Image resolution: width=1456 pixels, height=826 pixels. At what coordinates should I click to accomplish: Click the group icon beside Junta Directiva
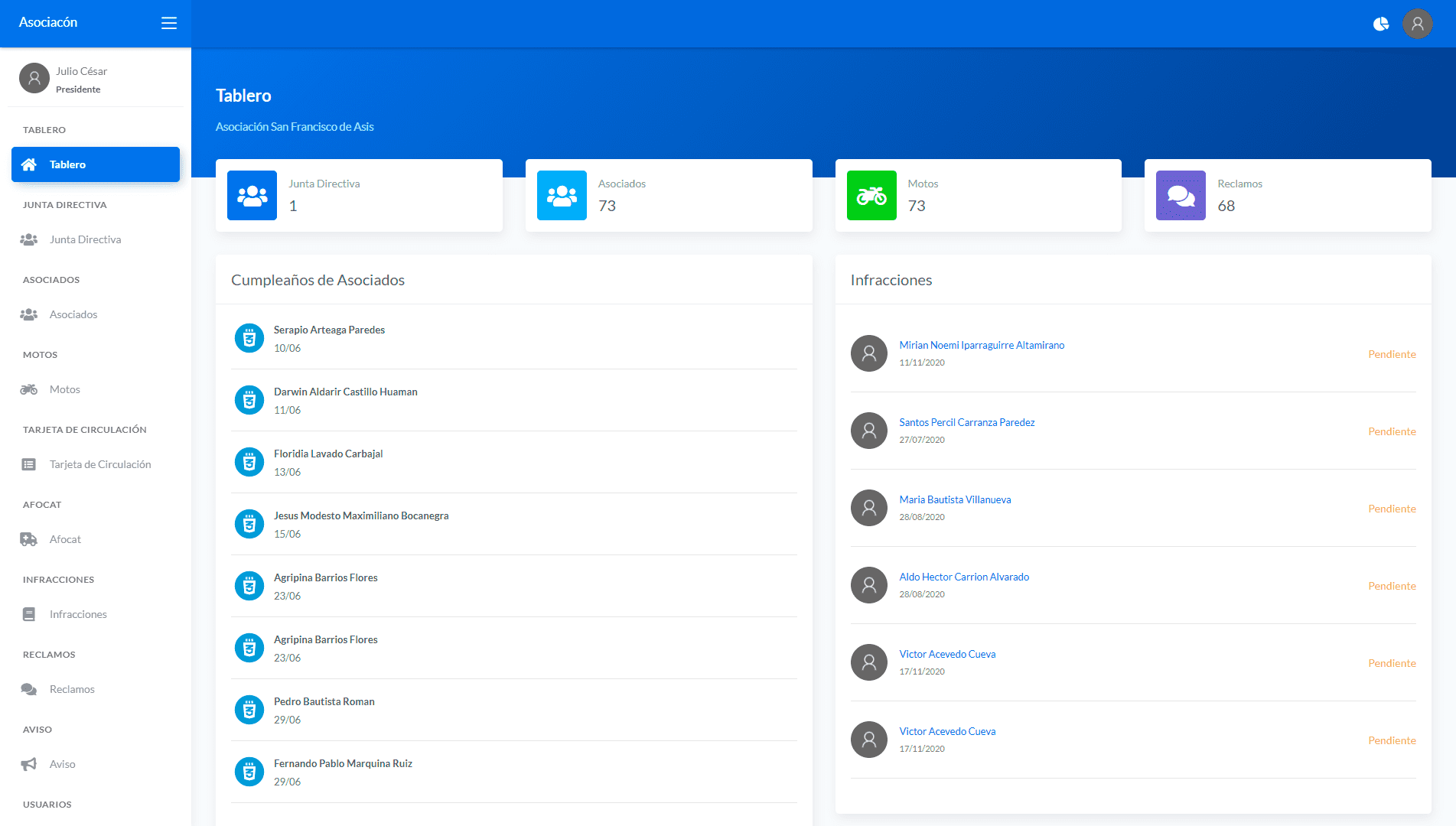[29, 239]
